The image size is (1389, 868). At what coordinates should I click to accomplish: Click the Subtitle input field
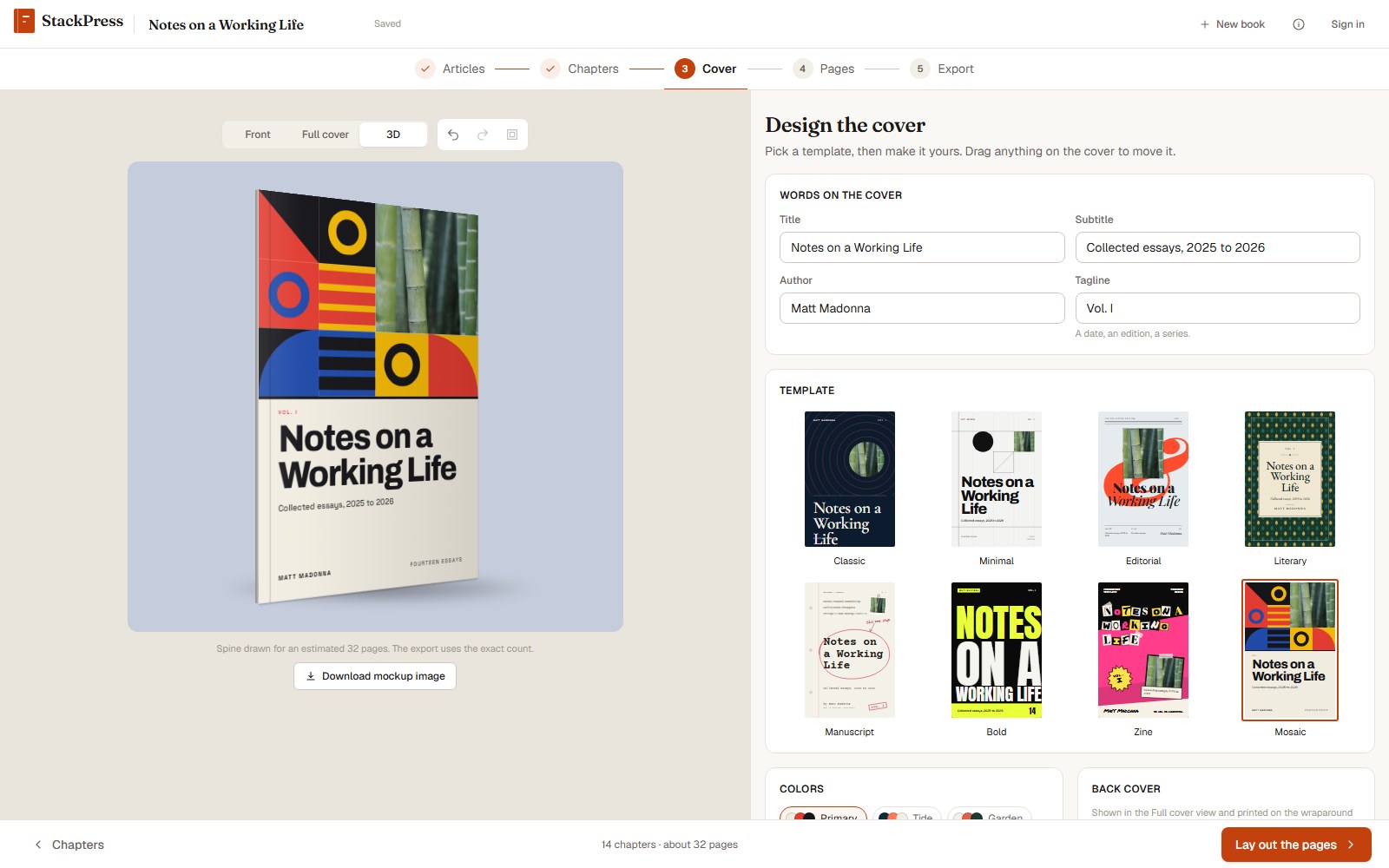(x=1217, y=247)
